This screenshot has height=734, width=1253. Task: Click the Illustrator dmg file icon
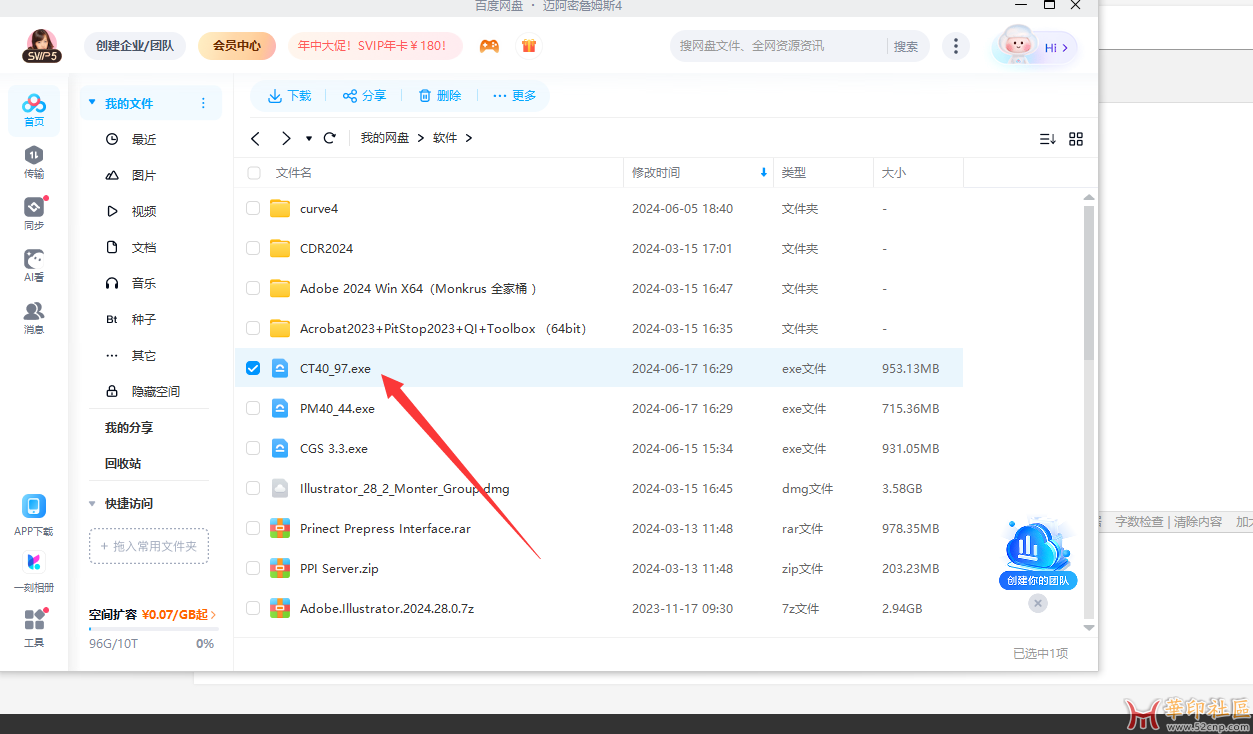coord(280,488)
